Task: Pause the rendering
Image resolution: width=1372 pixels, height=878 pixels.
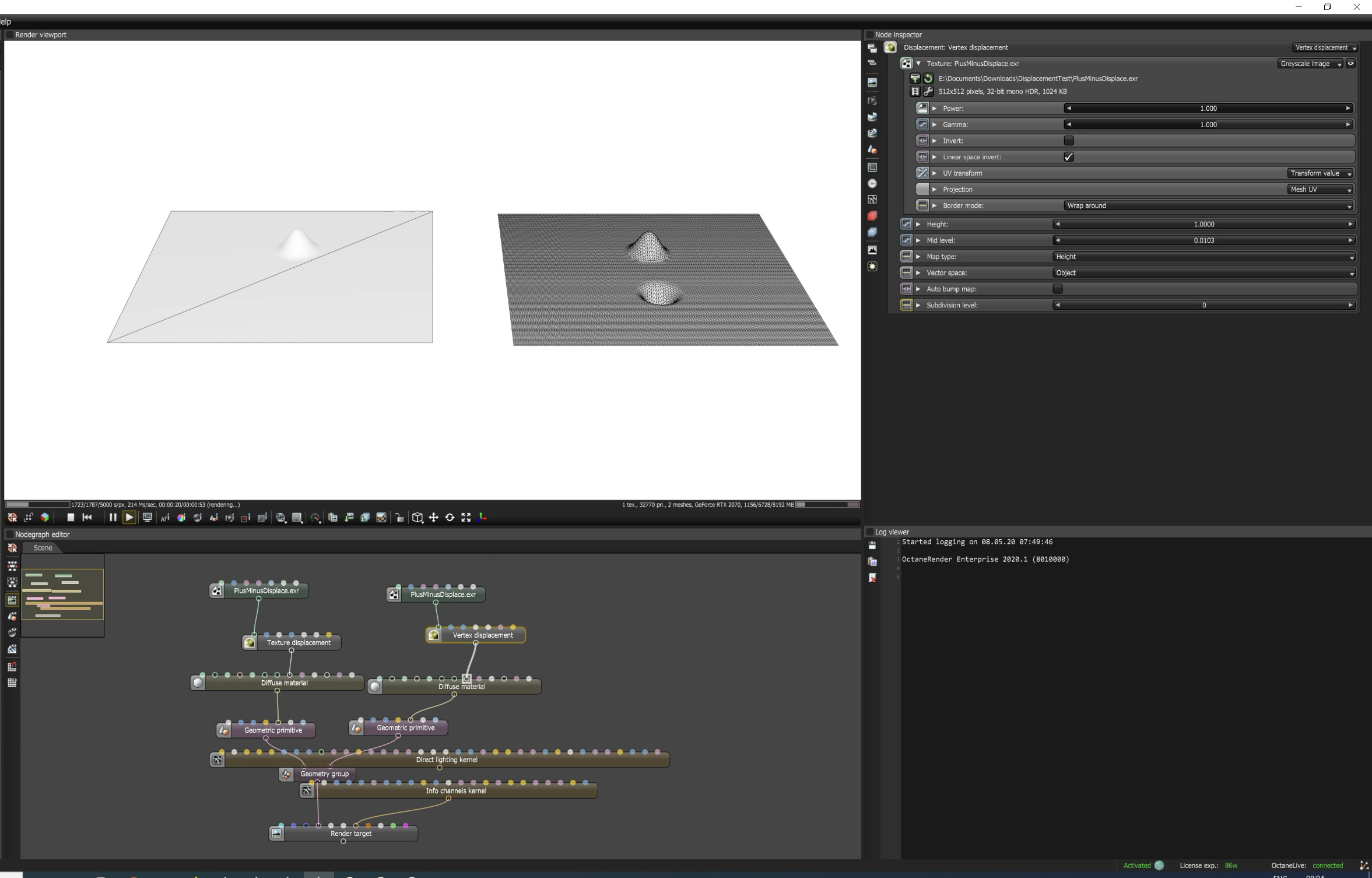Action: pyautogui.click(x=113, y=517)
